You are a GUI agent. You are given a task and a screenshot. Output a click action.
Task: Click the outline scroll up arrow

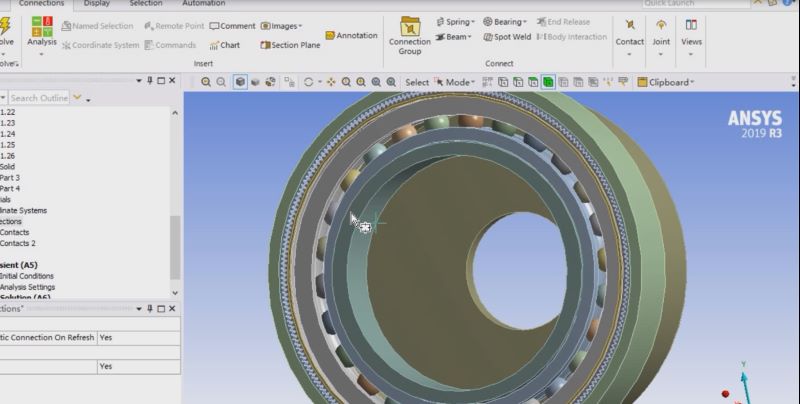175,113
